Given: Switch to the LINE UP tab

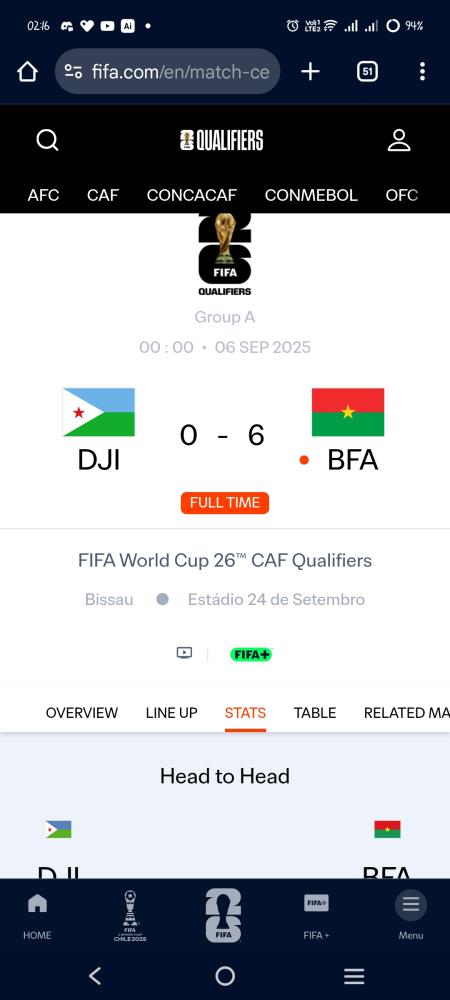Looking at the screenshot, I should [x=171, y=712].
